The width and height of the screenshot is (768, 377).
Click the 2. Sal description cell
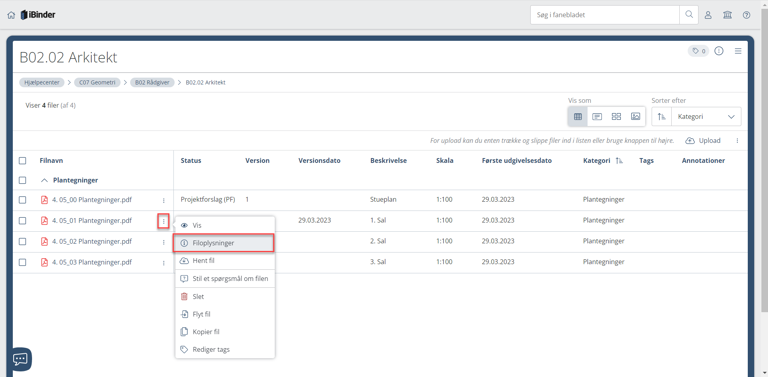379,241
